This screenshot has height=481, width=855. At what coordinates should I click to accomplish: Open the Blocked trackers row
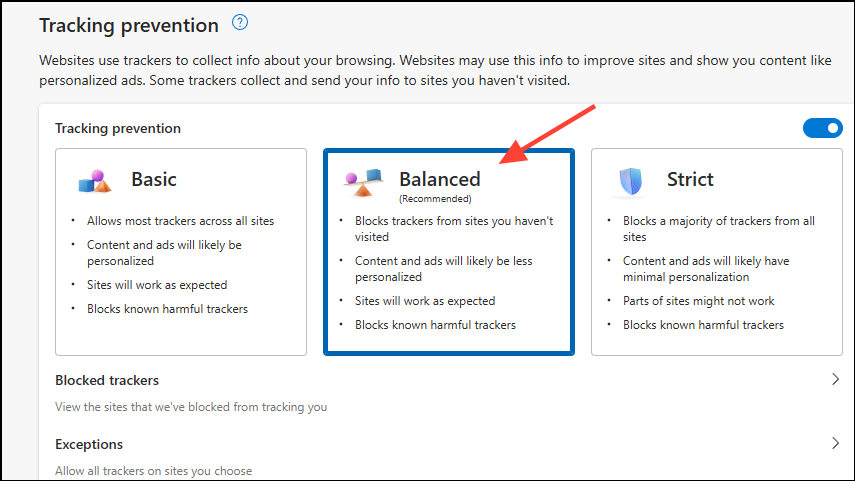(107, 380)
